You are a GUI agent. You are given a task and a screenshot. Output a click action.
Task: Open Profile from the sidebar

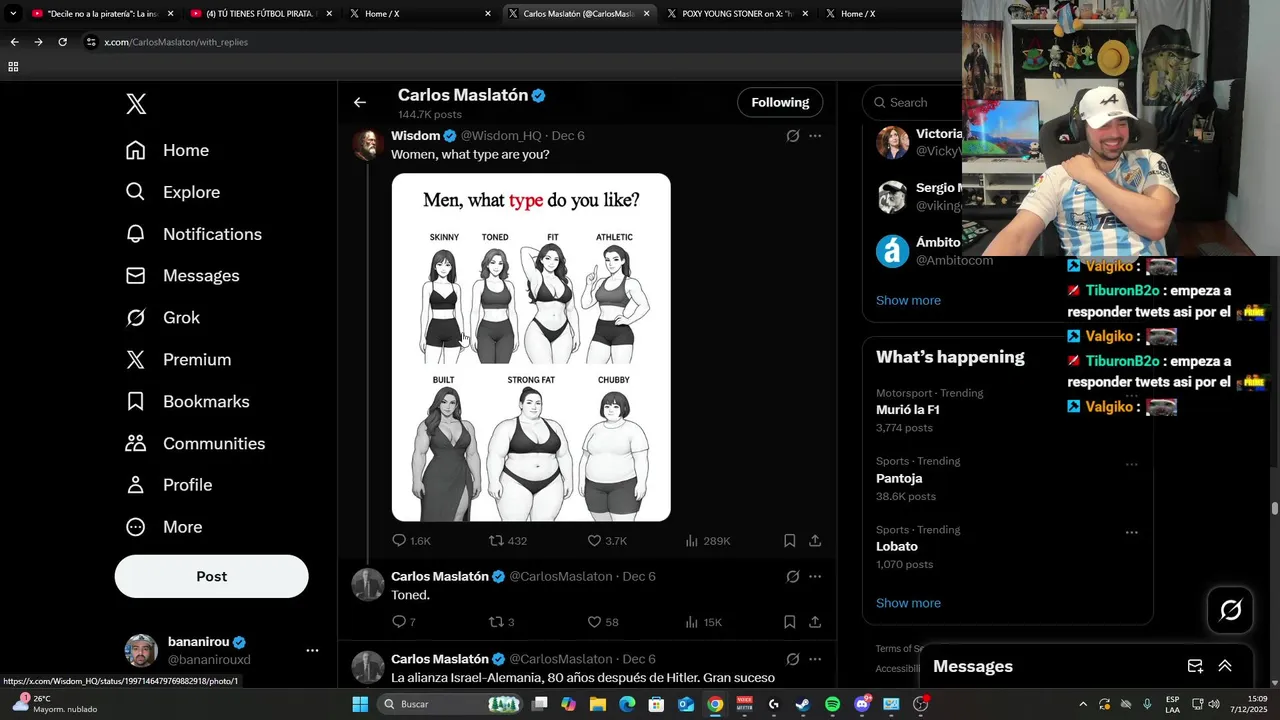click(168, 485)
